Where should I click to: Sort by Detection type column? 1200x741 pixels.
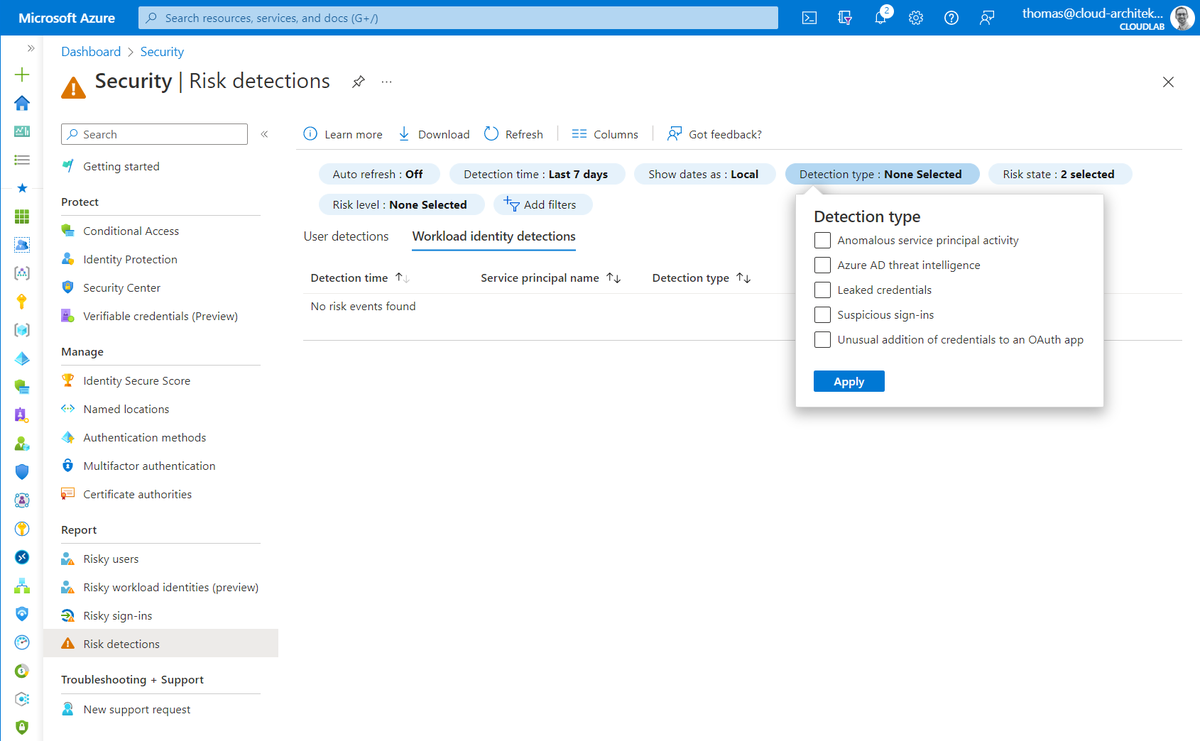(701, 278)
